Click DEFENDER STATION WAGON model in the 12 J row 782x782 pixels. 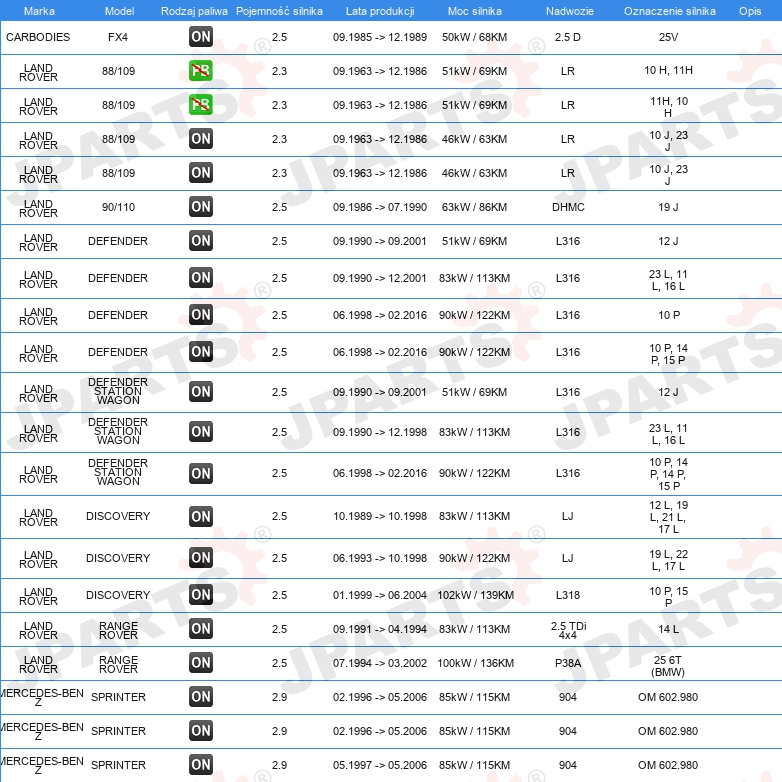tap(118, 391)
